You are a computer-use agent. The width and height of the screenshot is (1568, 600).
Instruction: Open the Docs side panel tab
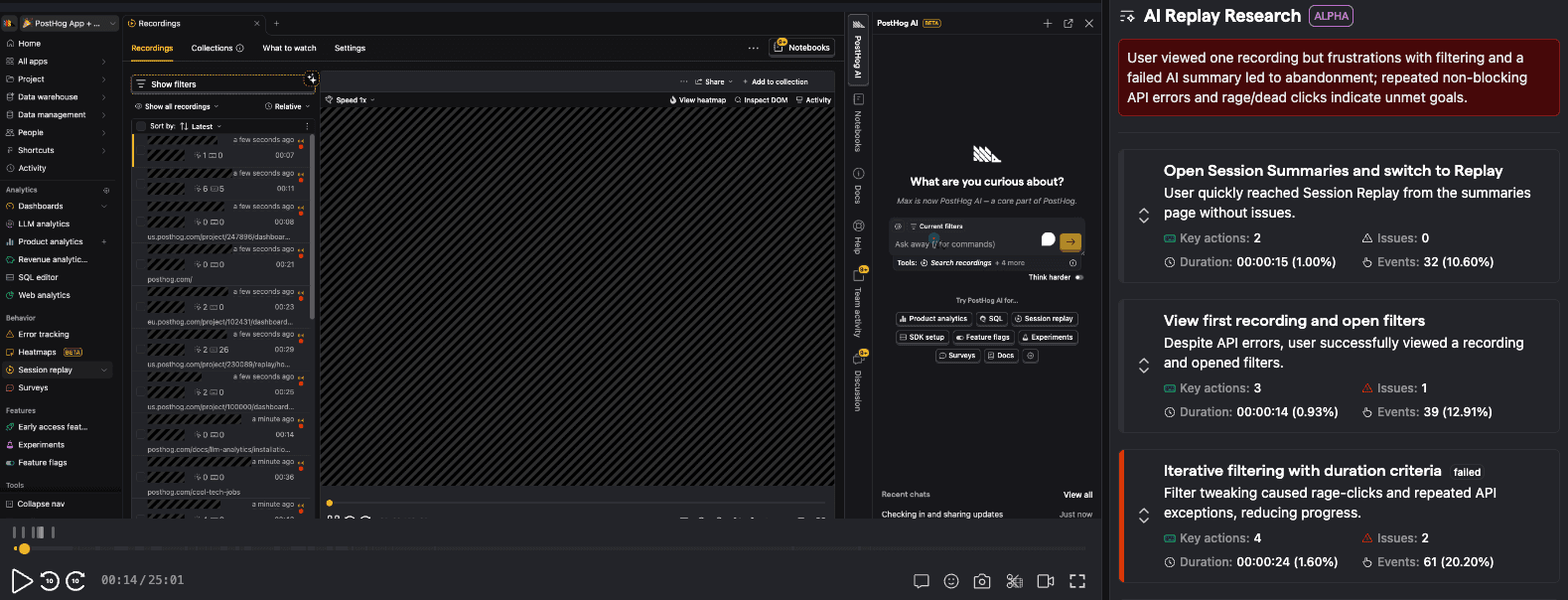pos(858,186)
